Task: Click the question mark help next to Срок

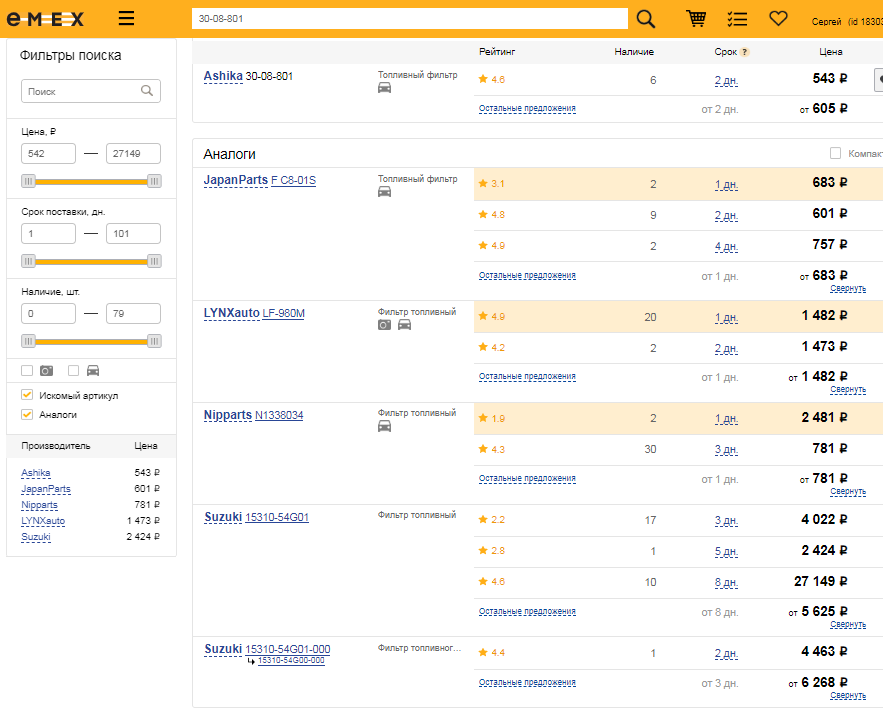Action: click(x=744, y=52)
